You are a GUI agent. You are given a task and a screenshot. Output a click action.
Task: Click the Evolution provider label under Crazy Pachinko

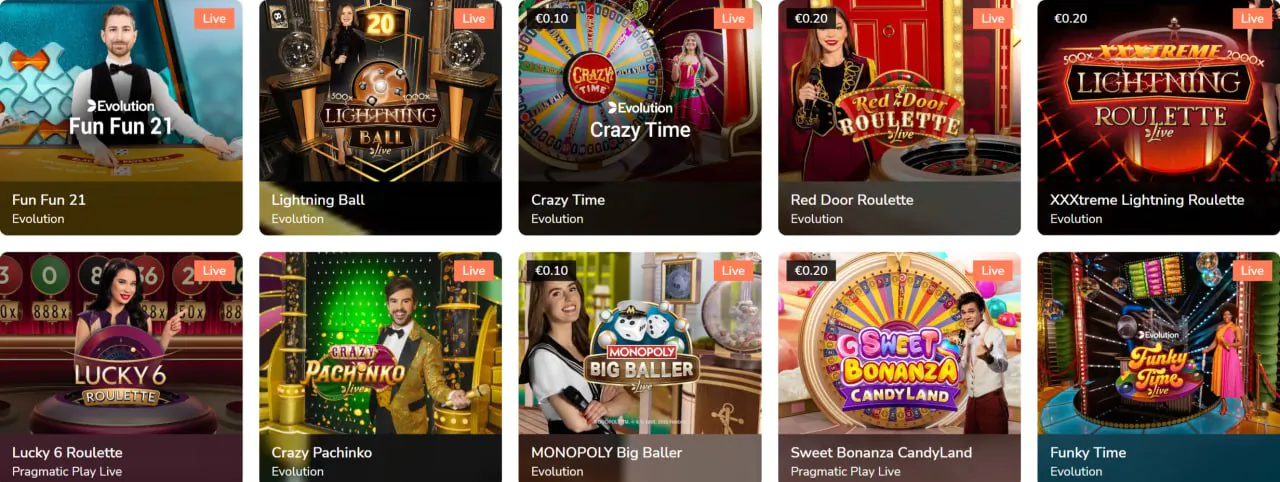(x=298, y=471)
